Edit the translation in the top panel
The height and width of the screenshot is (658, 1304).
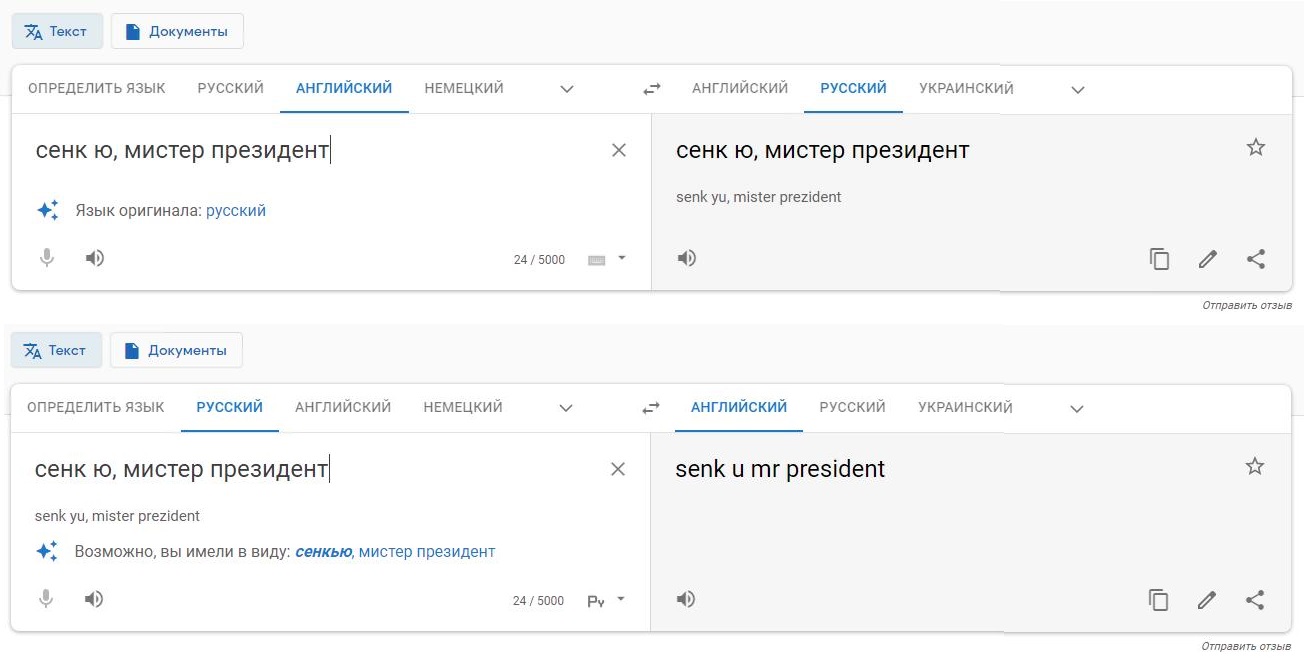coord(1208,260)
